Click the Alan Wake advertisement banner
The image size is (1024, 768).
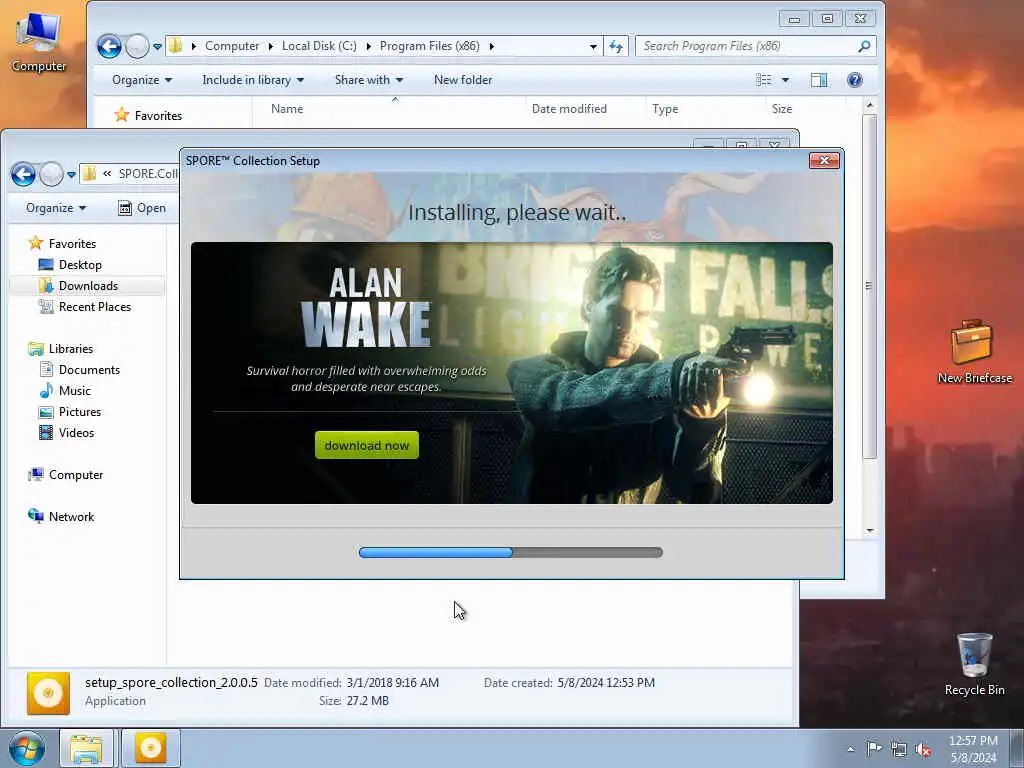click(511, 373)
